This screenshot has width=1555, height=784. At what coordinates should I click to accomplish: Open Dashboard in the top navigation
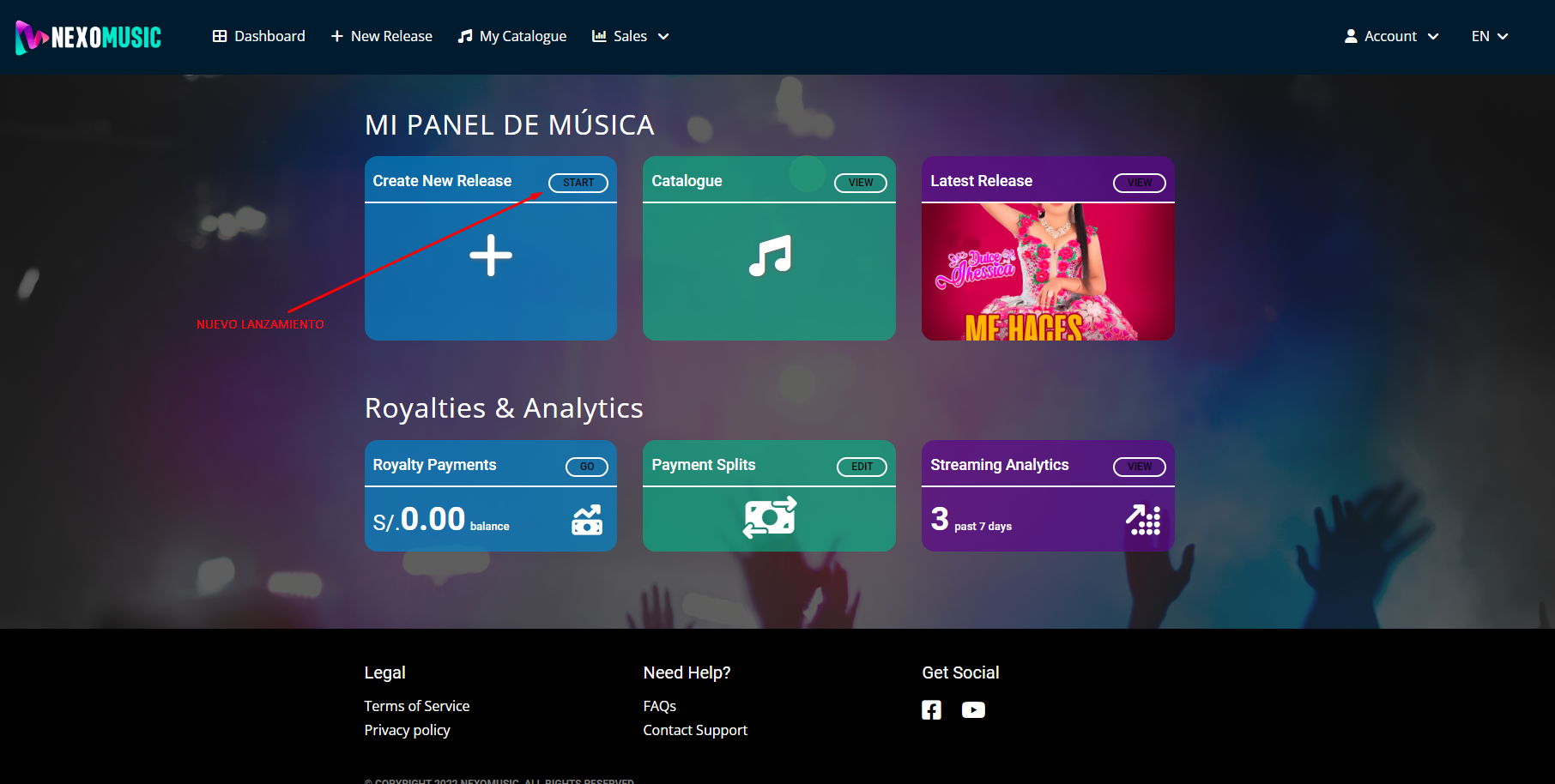coord(259,36)
